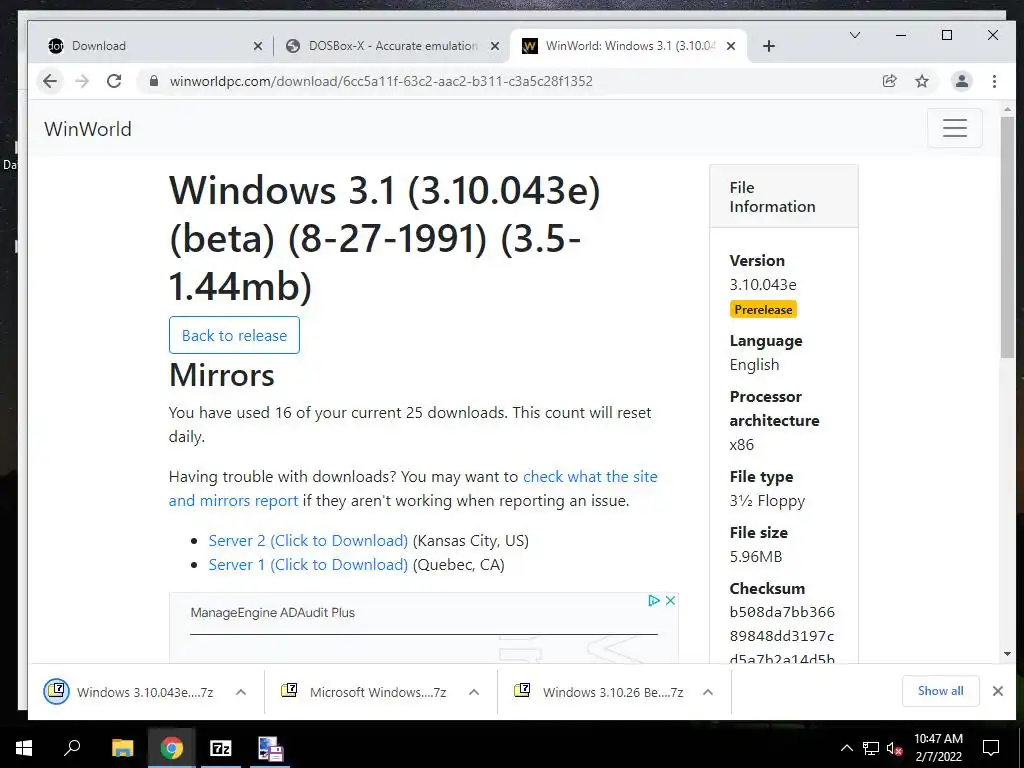Click the 3.10.043e version value
This screenshot has height=768, width=1024.
click(x=763, y=285)
